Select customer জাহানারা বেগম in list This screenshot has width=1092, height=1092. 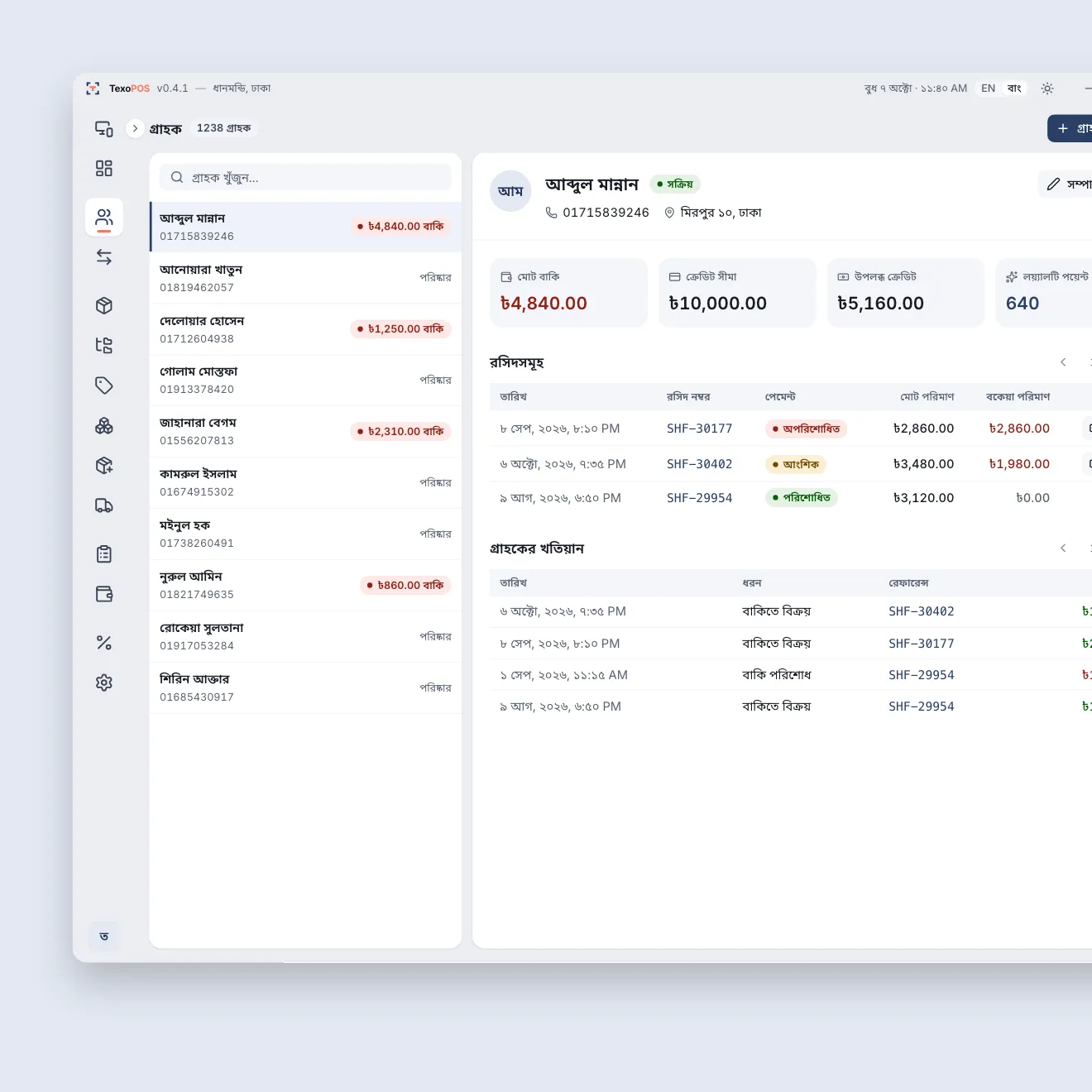[x=305, y=432]
